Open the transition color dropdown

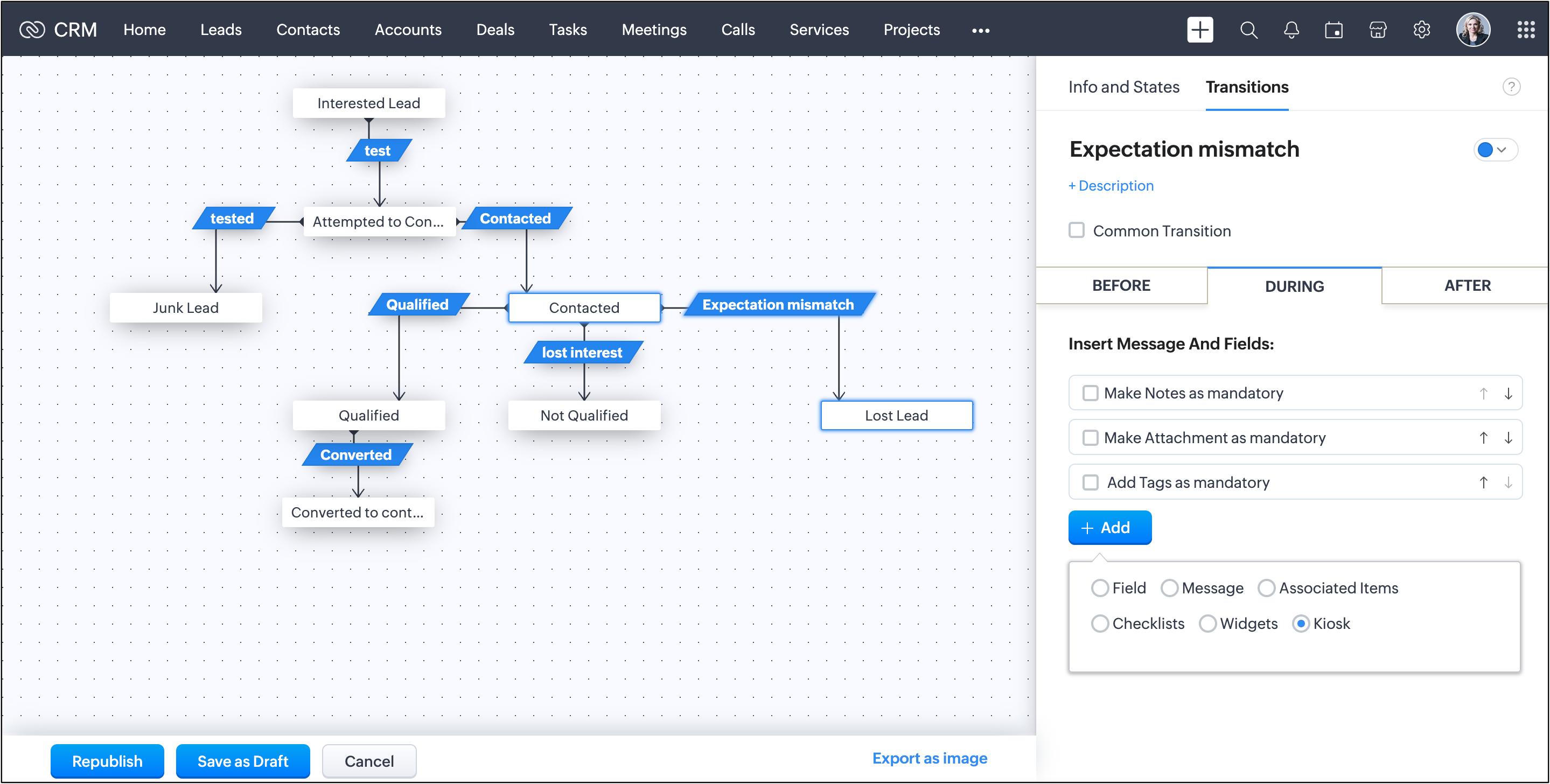pyautogui.click(x=1495, y=150)
